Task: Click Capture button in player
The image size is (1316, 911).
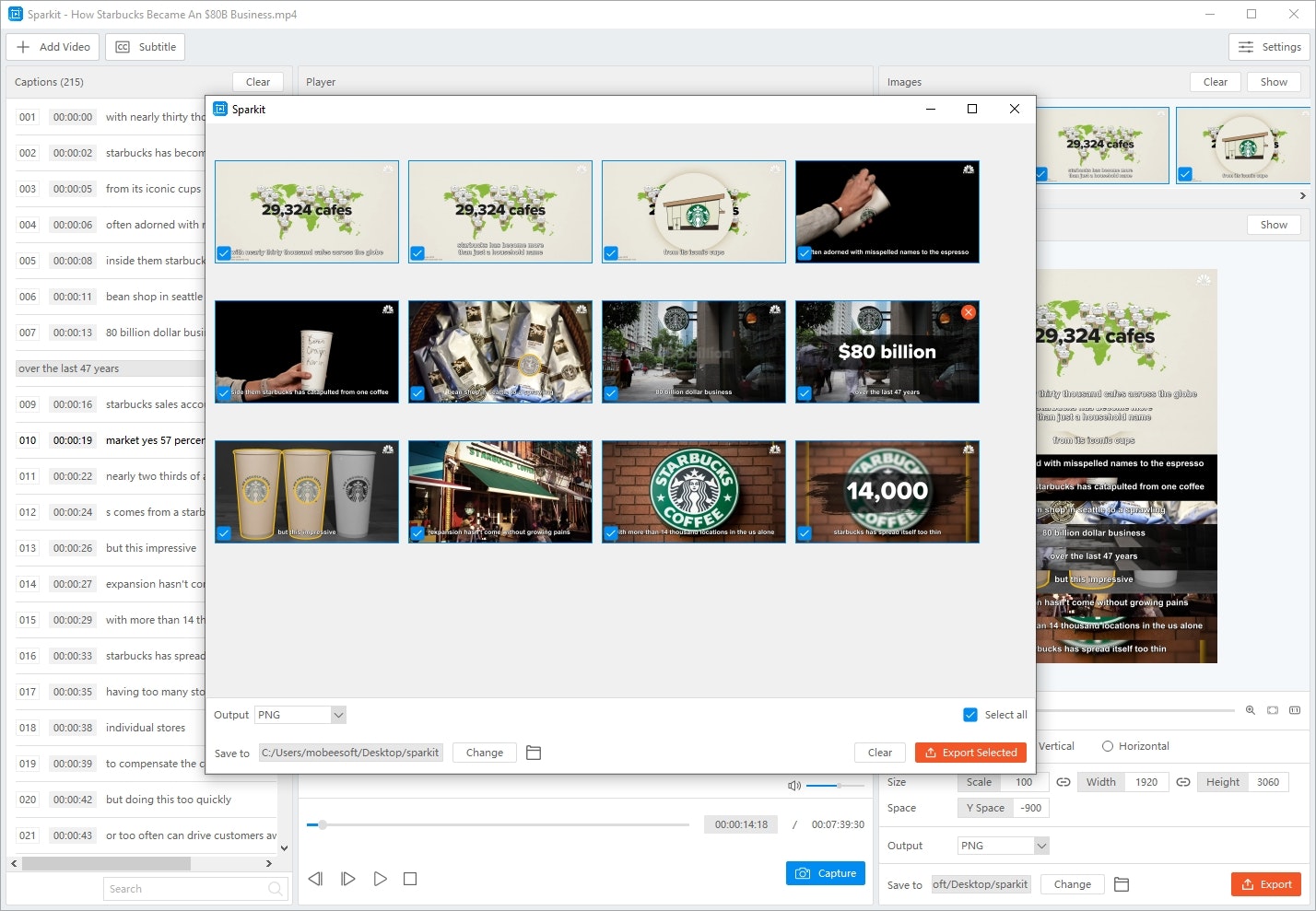Action: tap(826, 873)
